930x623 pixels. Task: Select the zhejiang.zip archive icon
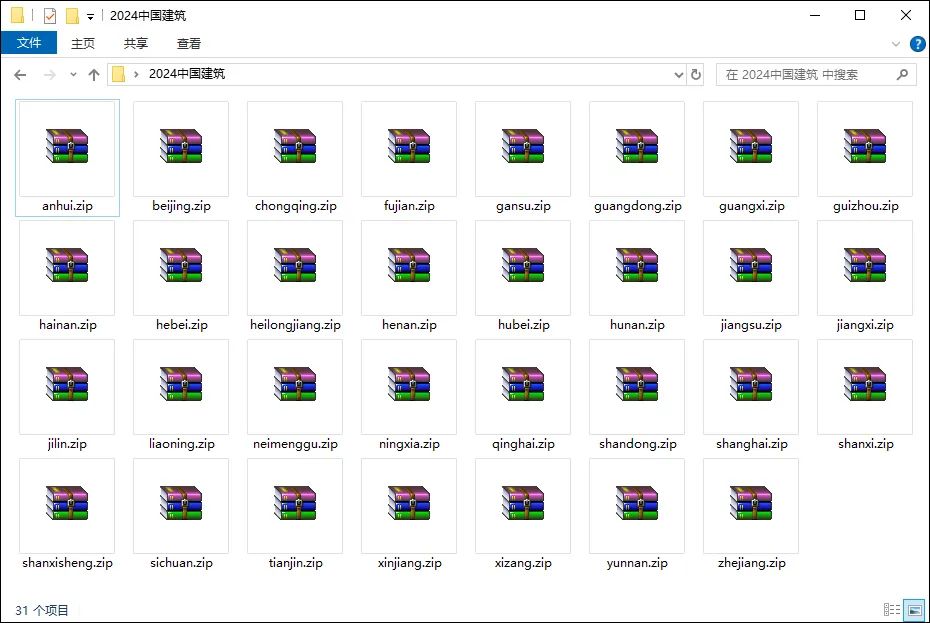[750, 503]
